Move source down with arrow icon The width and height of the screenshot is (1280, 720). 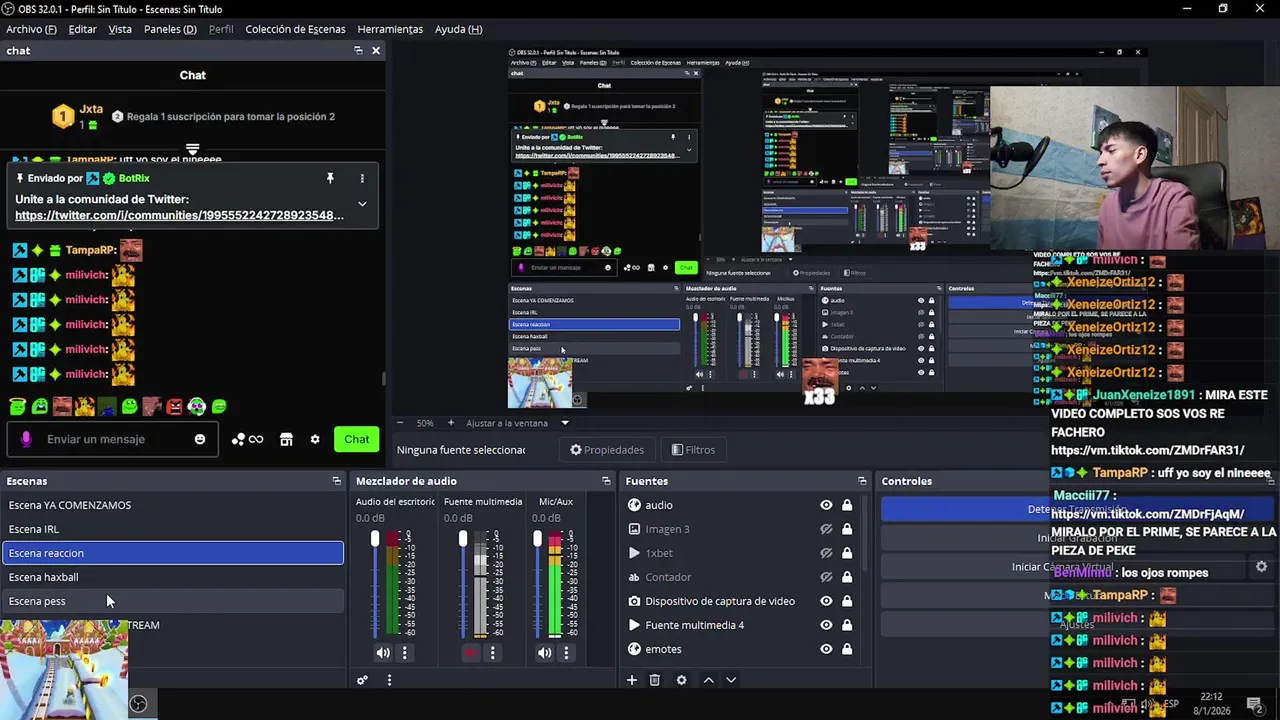(731, 680)
